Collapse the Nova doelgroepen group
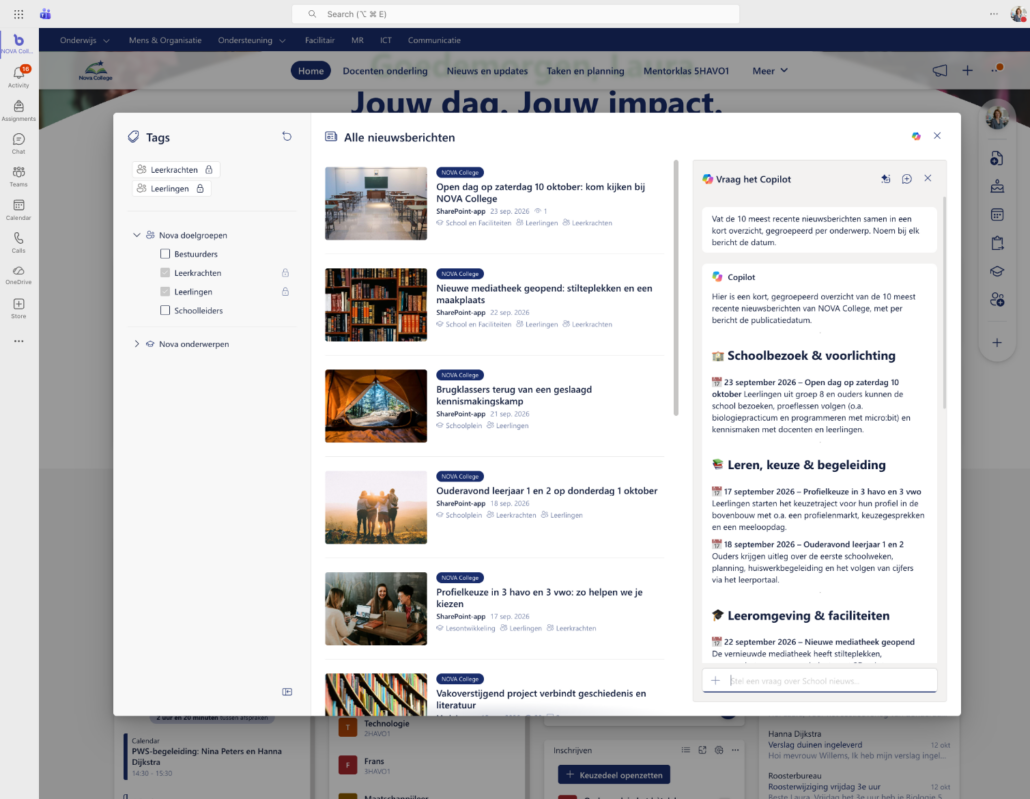This screenshot has height=799, width=1030. tap(137, 235)
